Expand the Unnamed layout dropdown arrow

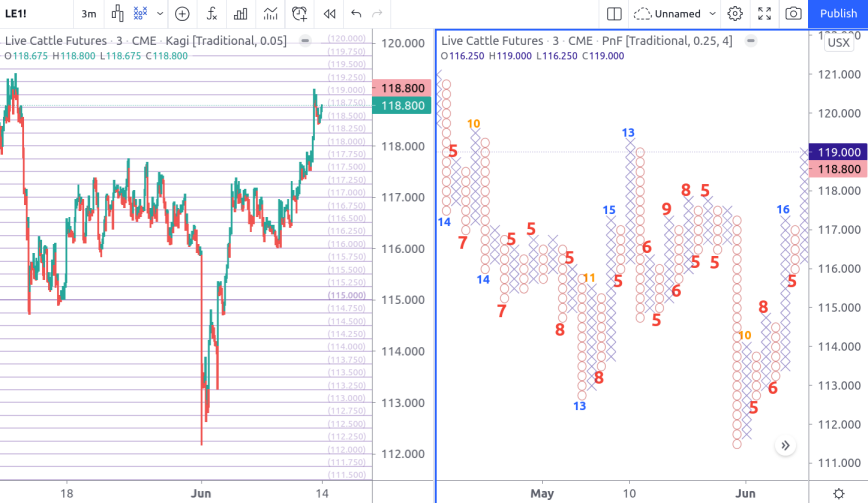tap(712, 14)
